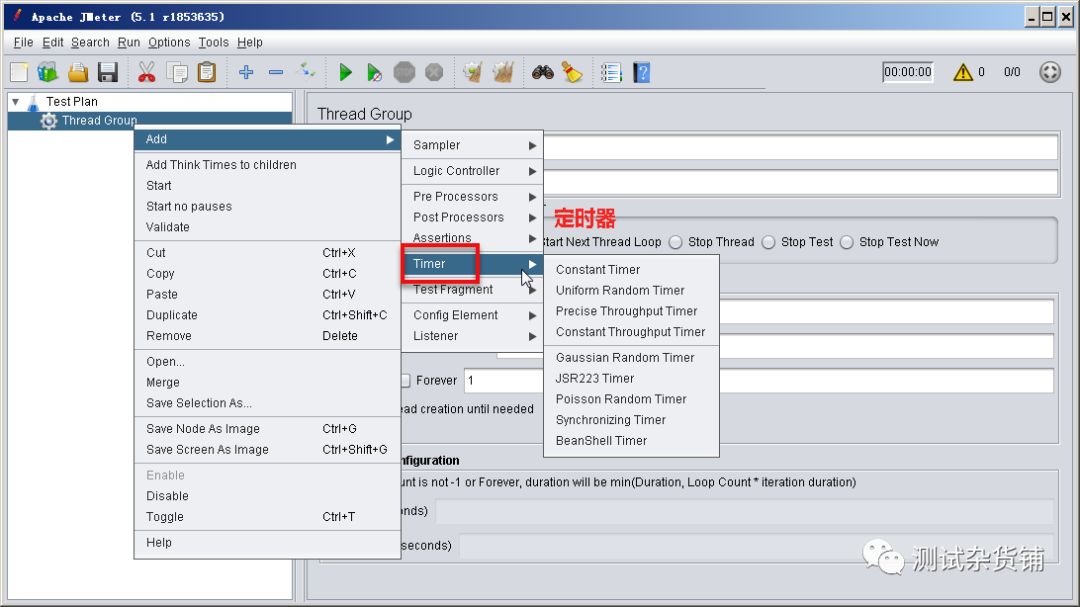
Task: Click the Copy icon in the toolbar
Action: 177,72
